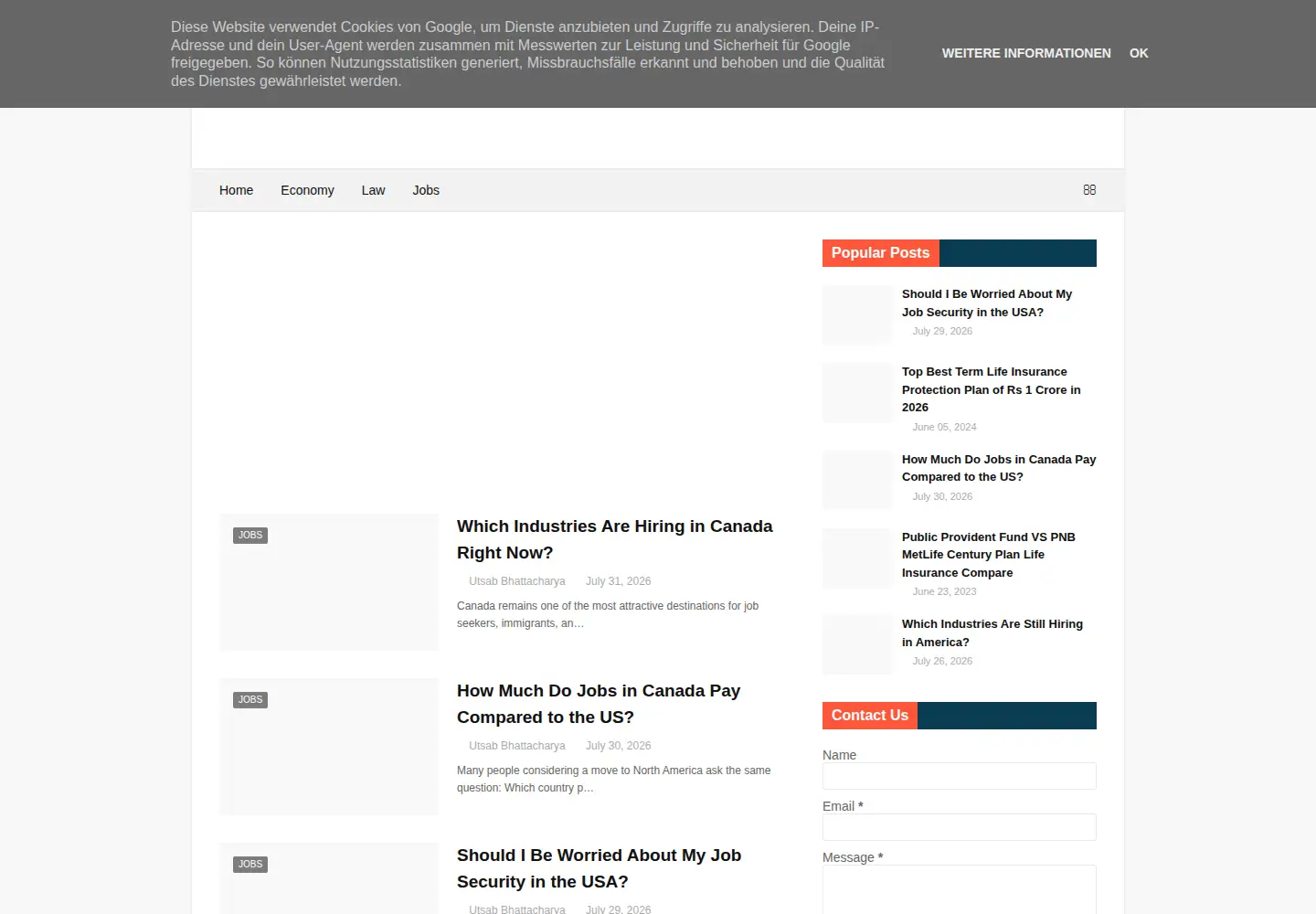Open thumbnail of 'Which Industries Are Hiring in Canada' post

coord(329,582)
